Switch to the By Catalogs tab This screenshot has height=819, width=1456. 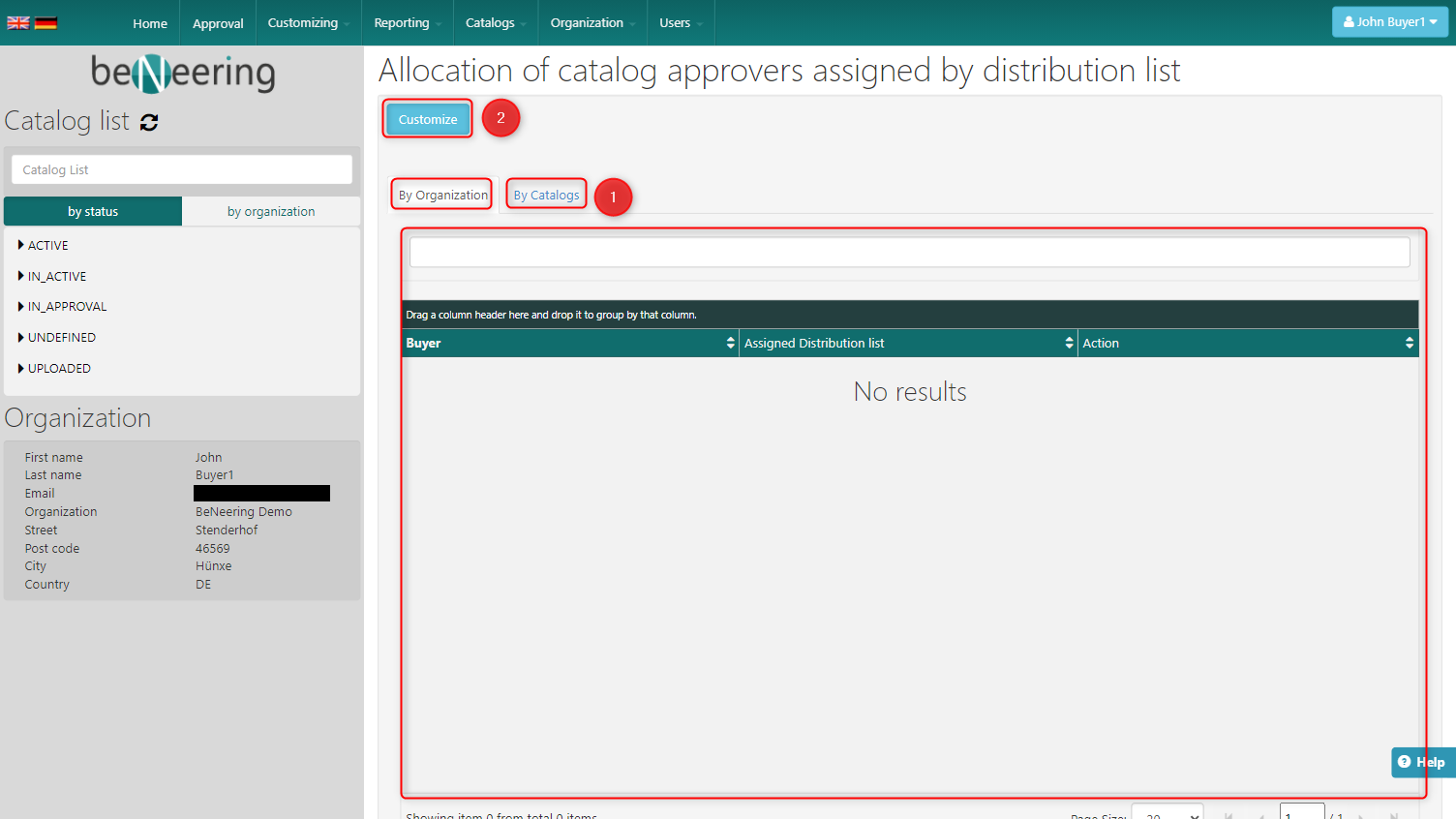click(546, 195)
